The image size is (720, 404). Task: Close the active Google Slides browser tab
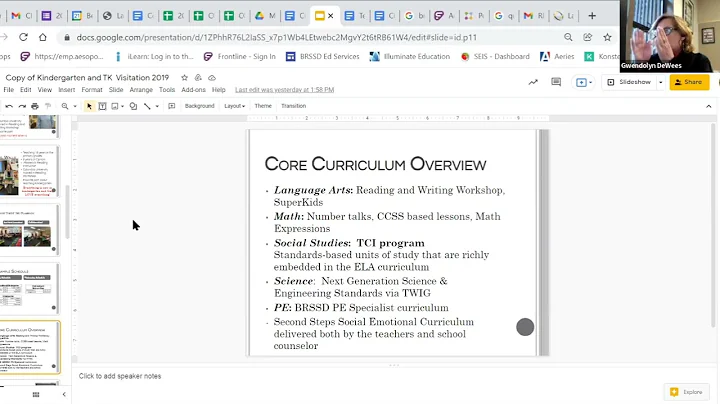(331, 16)
